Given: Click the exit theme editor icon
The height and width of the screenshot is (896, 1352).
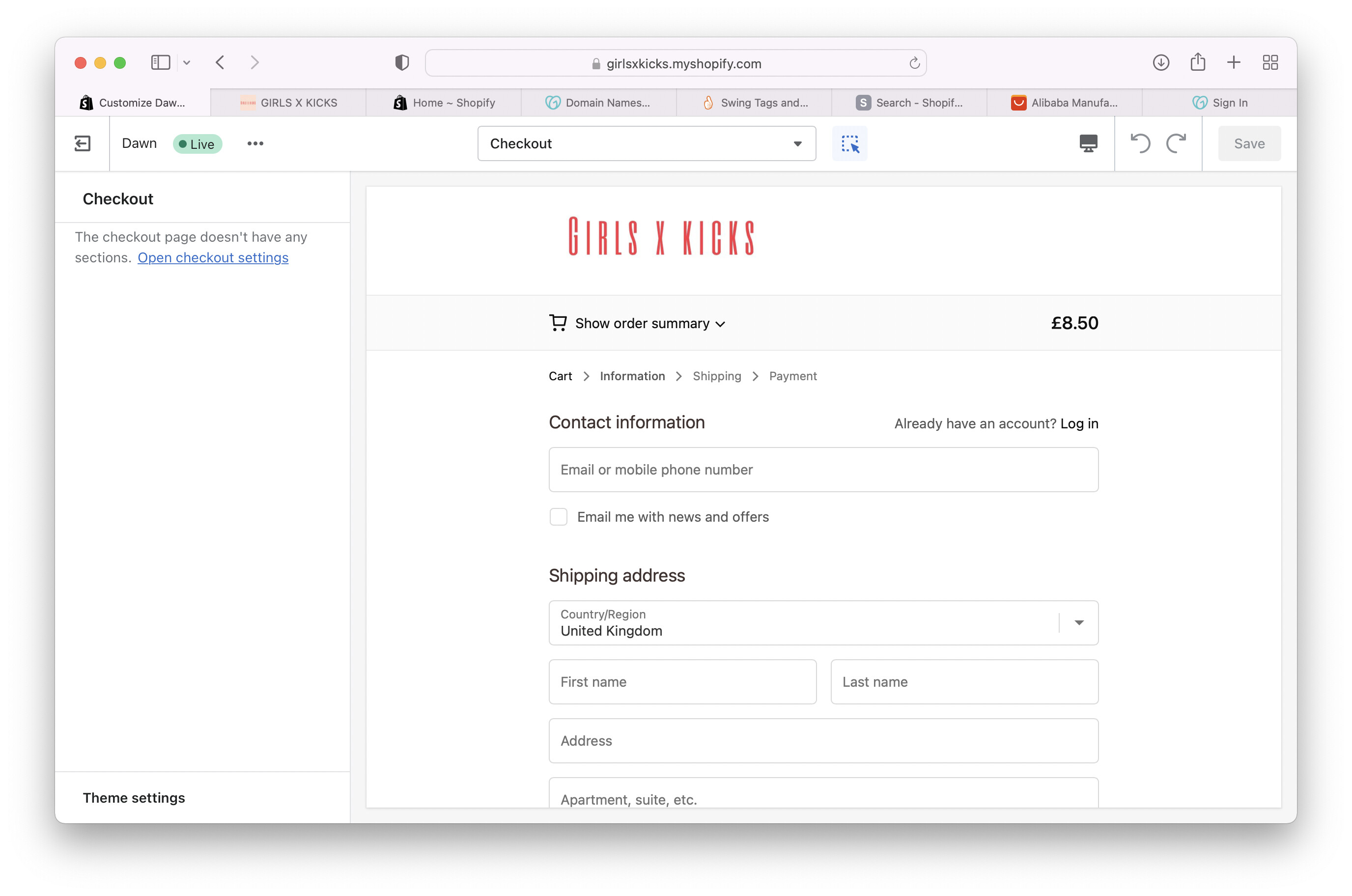Looking at the screenshot, I should pos(82,143).
